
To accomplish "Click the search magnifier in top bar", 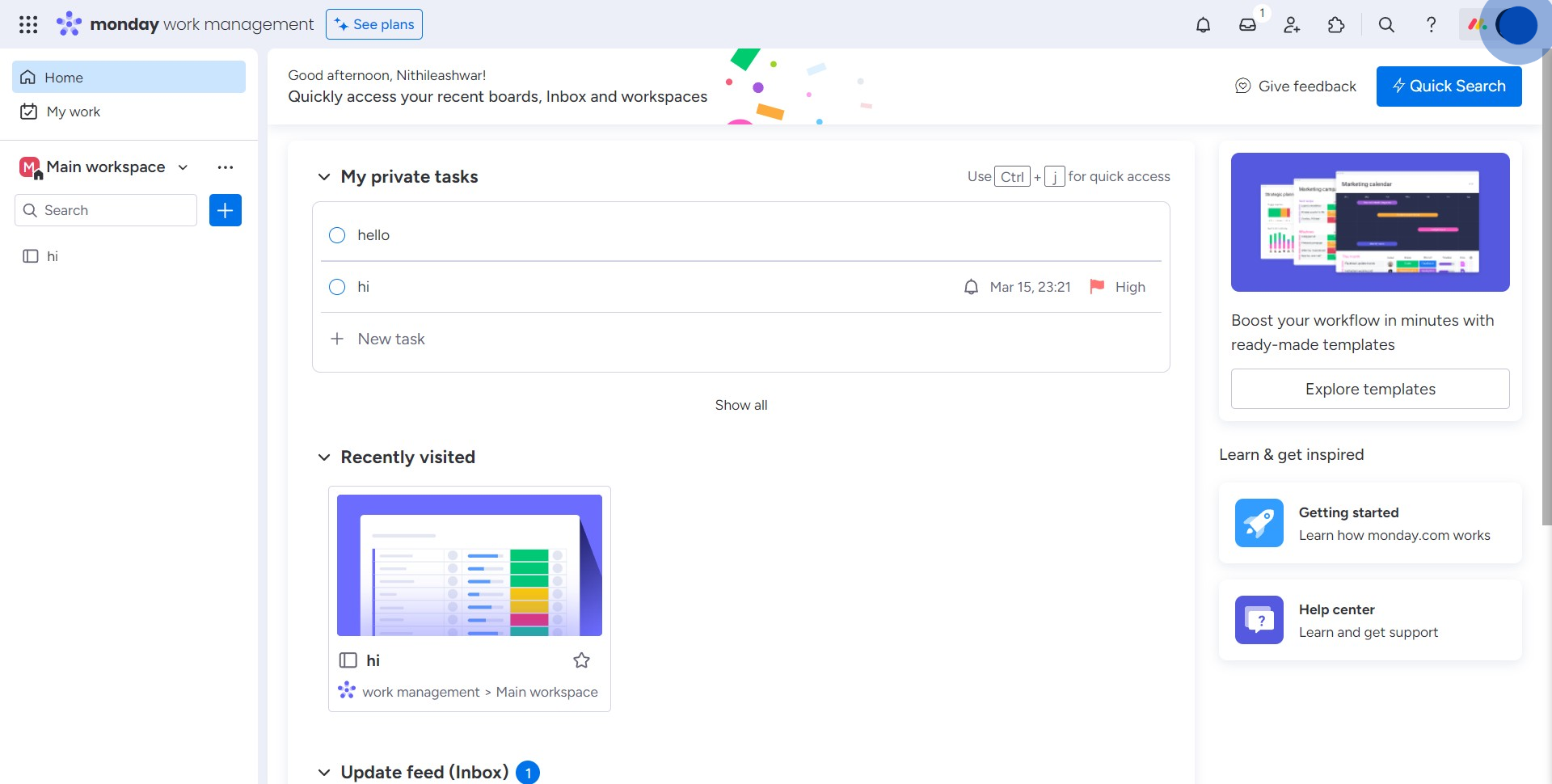I will click(x=1386, y=25).
